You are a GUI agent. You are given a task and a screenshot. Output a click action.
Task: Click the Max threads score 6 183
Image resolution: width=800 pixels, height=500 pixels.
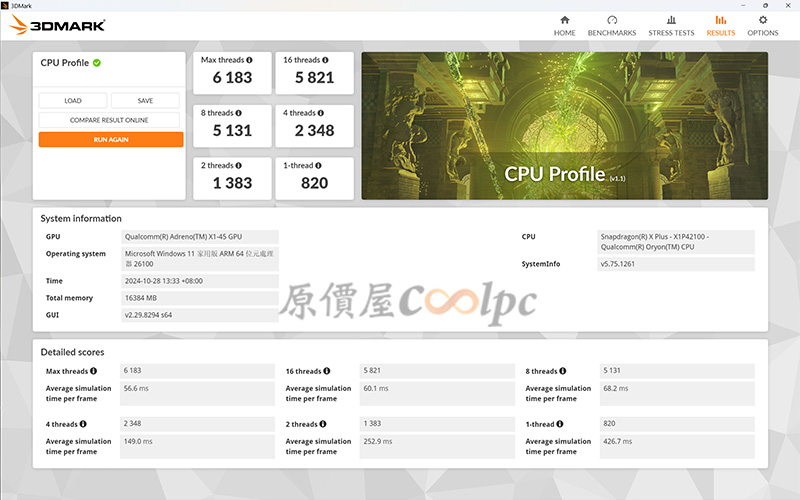(232, 78)
